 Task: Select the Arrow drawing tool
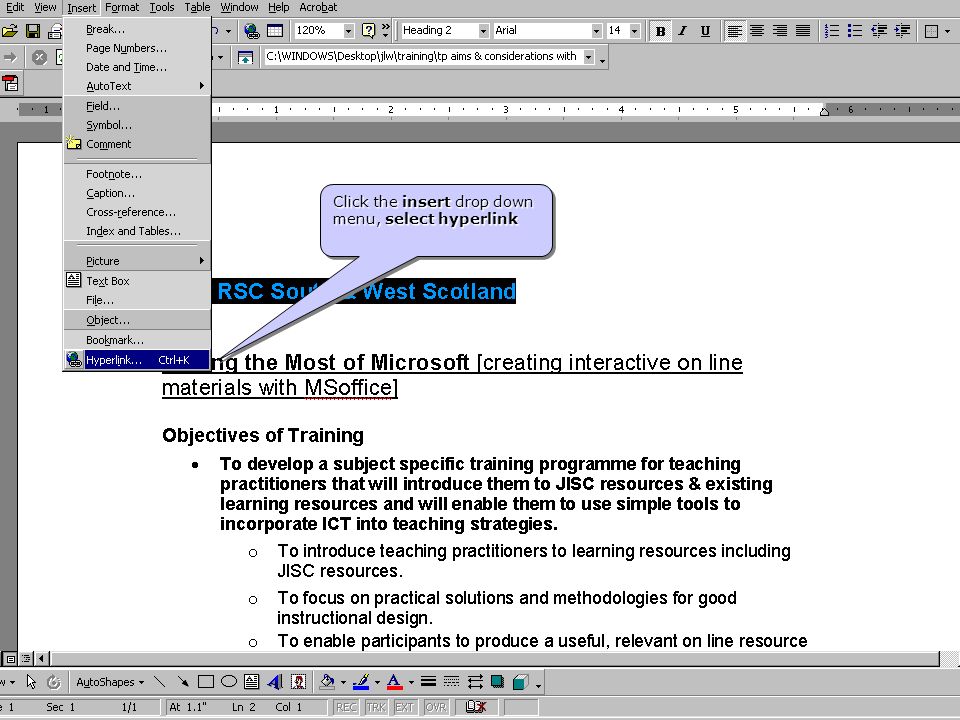182,682
